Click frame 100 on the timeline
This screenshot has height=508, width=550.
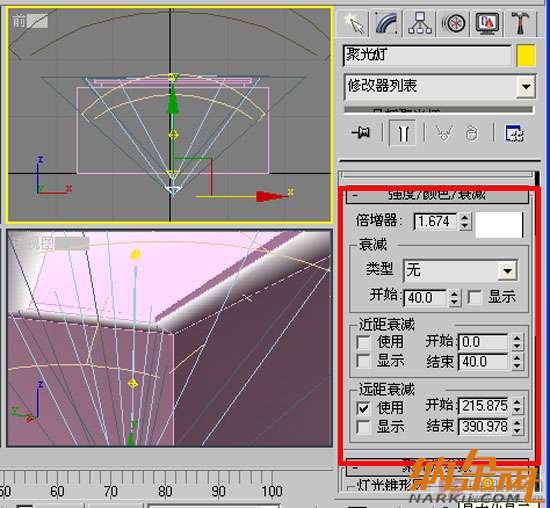[x=272, y=491]
